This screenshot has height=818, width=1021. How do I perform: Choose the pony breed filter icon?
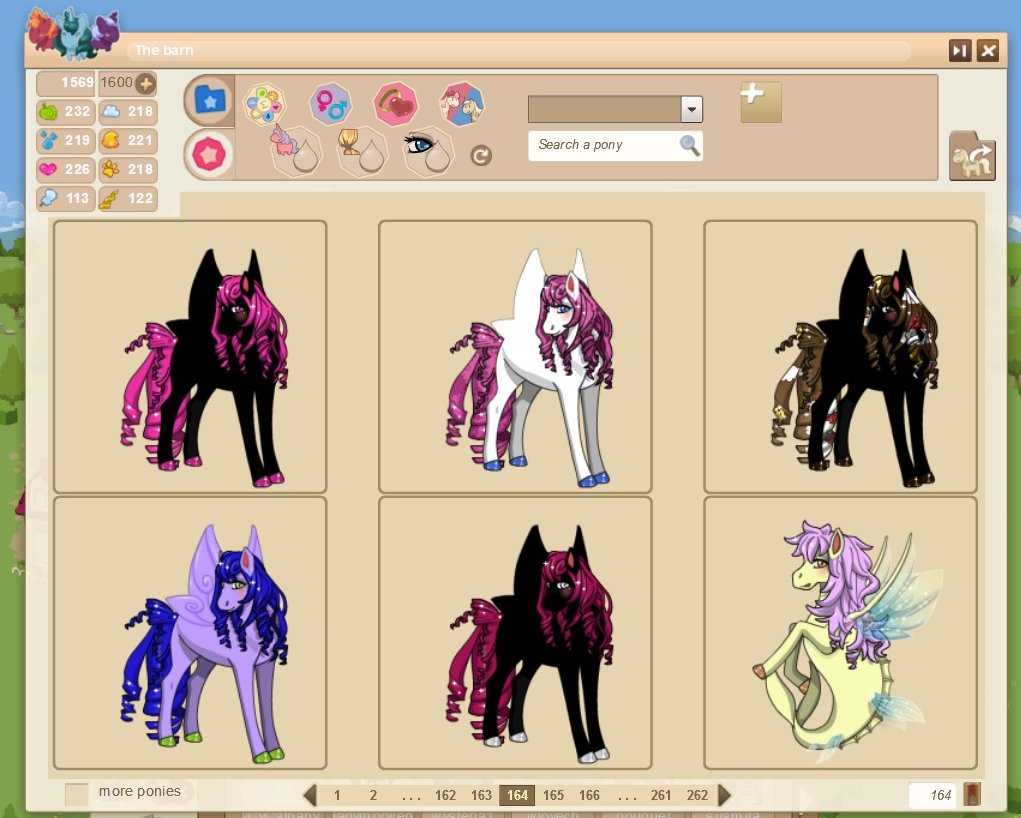pyautogui.click(x=462, y=104)
